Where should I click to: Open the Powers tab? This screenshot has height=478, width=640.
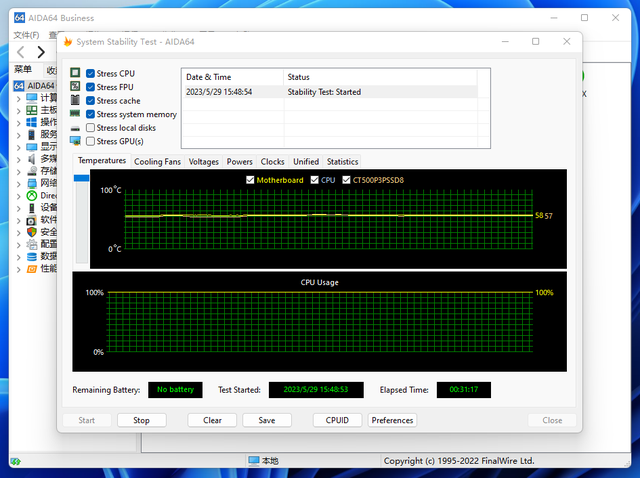(x=240, y=162)
